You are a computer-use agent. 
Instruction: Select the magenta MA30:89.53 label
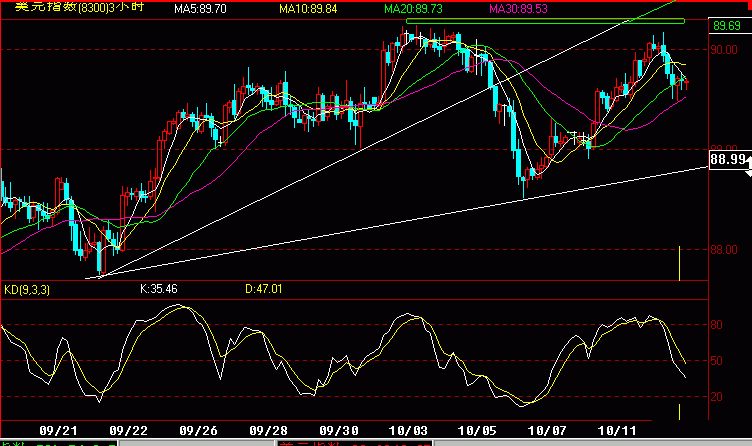pyautogui.click(x=518, y=9)
